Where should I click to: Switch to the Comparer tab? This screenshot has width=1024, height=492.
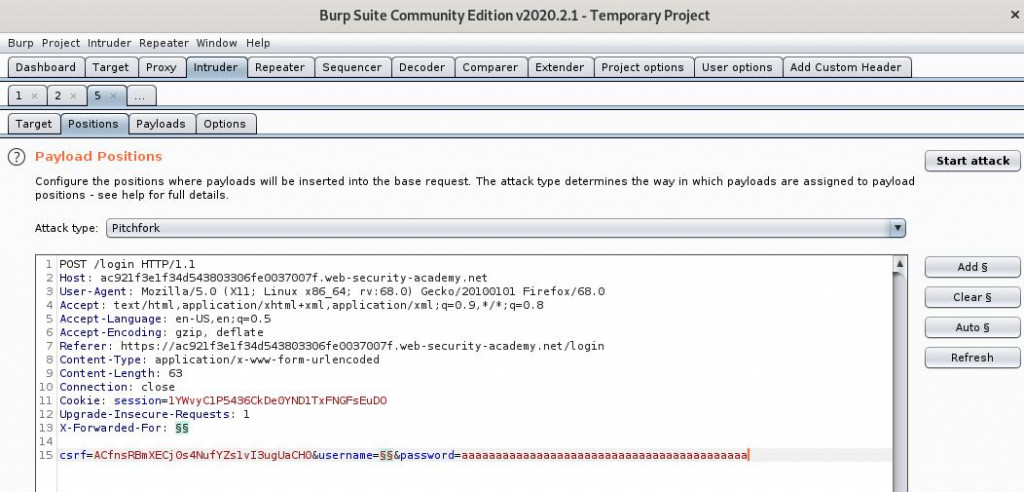[490, 67]
